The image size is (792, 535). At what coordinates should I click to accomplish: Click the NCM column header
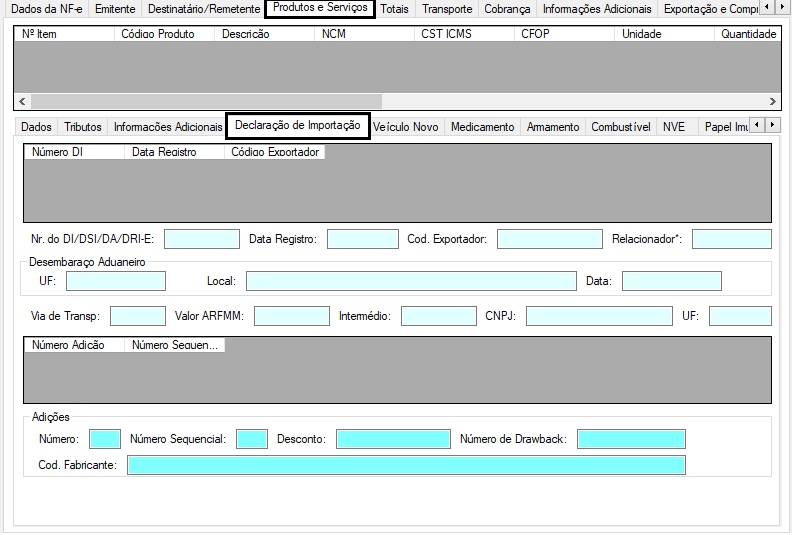pos(365,34)
